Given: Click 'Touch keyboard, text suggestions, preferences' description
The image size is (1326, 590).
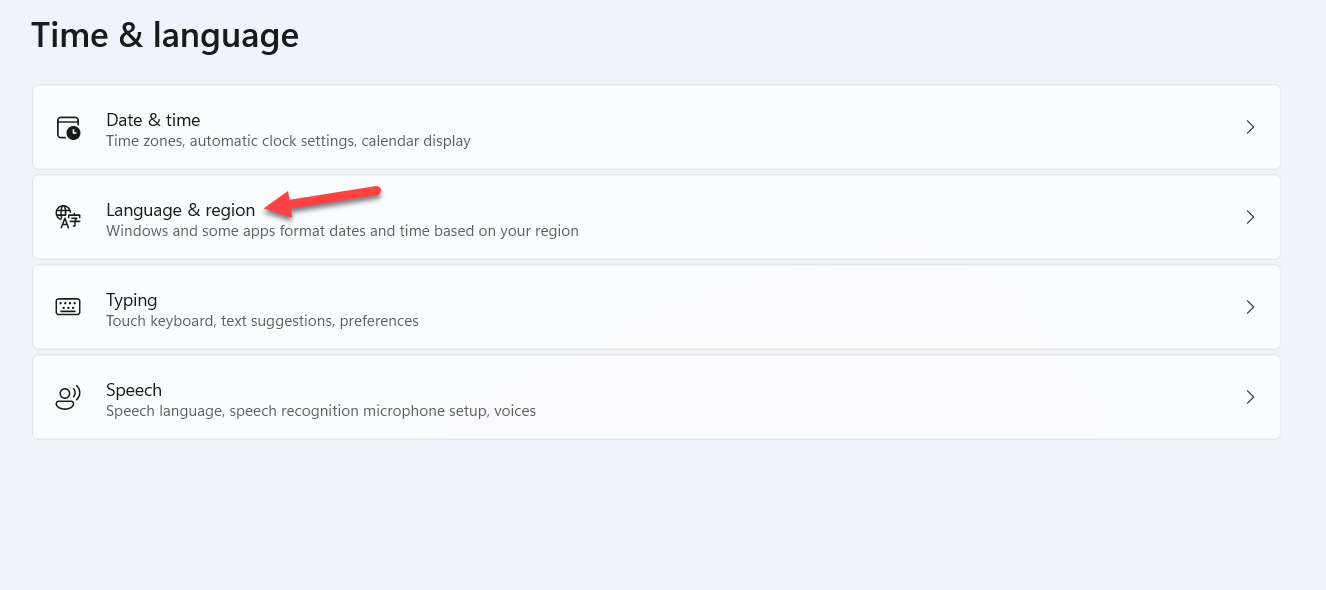Looking at the screenshot, I should (262, 321).
